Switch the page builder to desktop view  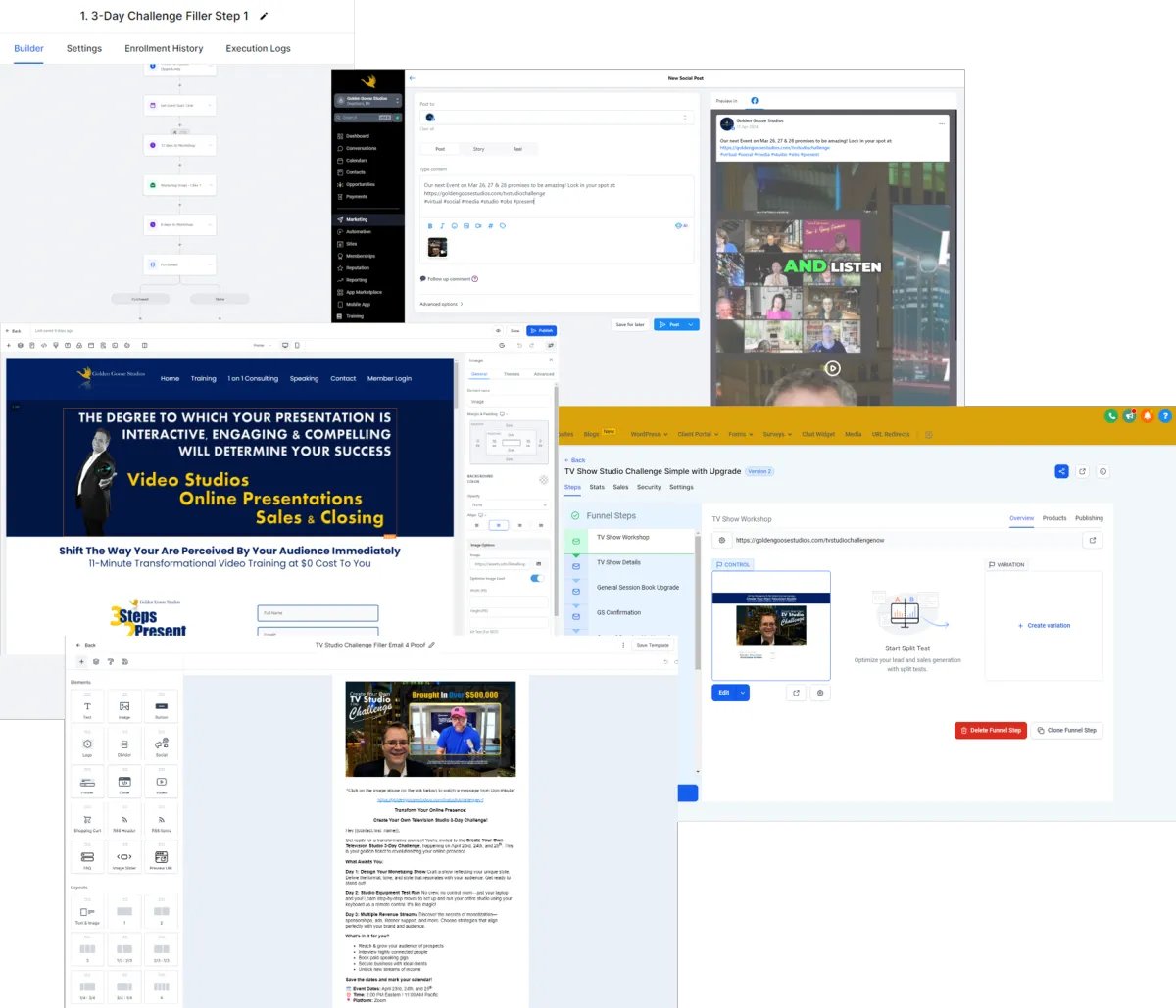[285, 345]
